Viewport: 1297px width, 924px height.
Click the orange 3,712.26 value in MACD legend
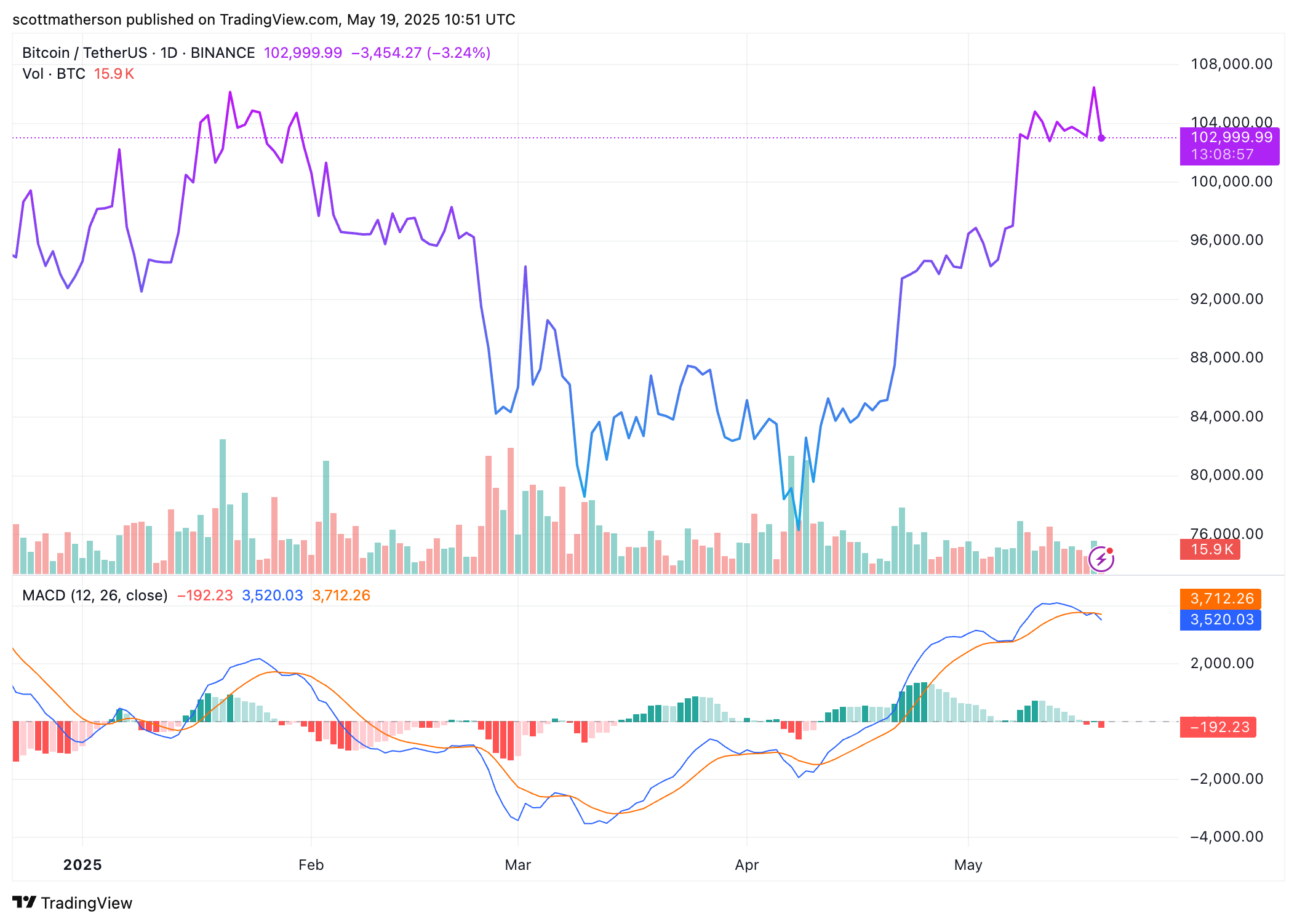341,595
